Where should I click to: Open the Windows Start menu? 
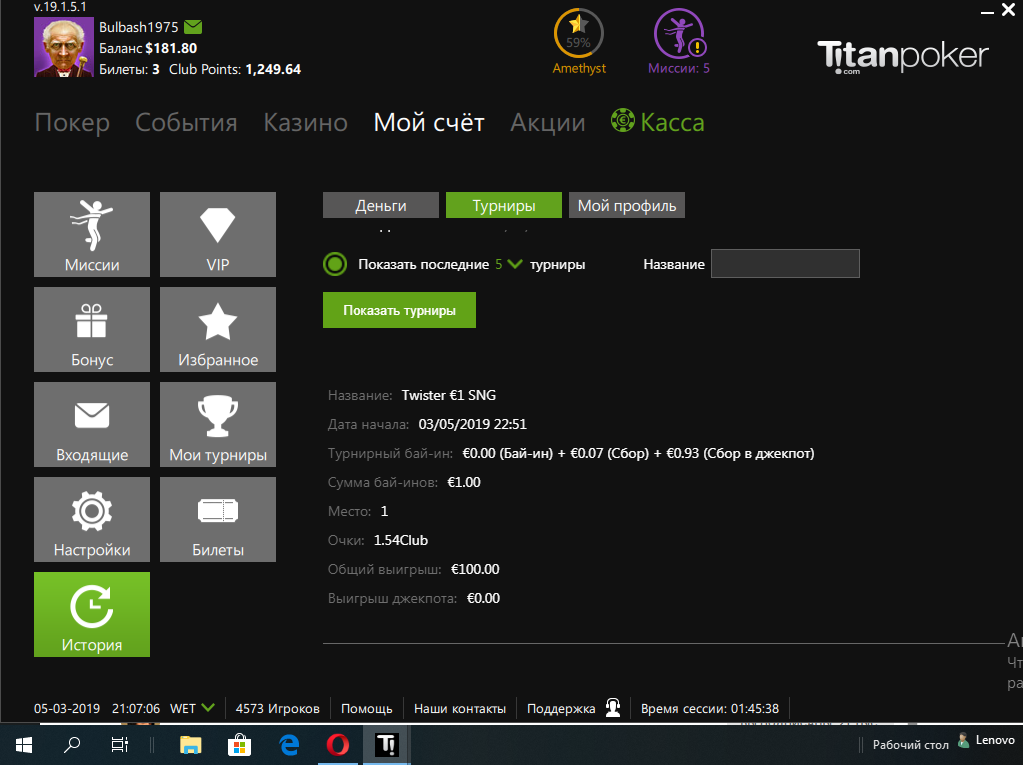click(24, 745)
